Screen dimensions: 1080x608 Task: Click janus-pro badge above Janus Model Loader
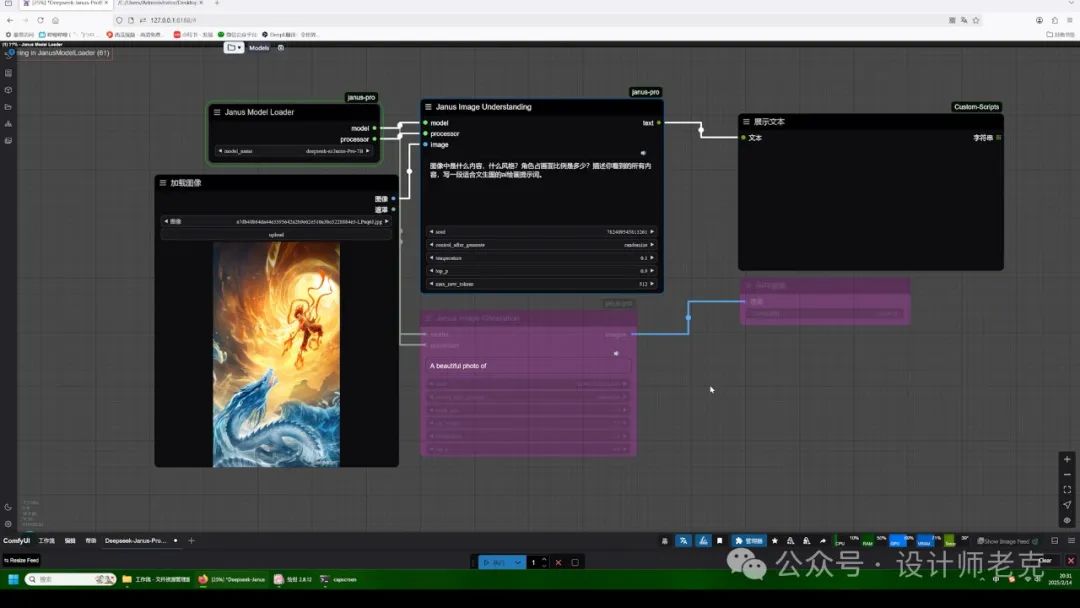[362, 98]
